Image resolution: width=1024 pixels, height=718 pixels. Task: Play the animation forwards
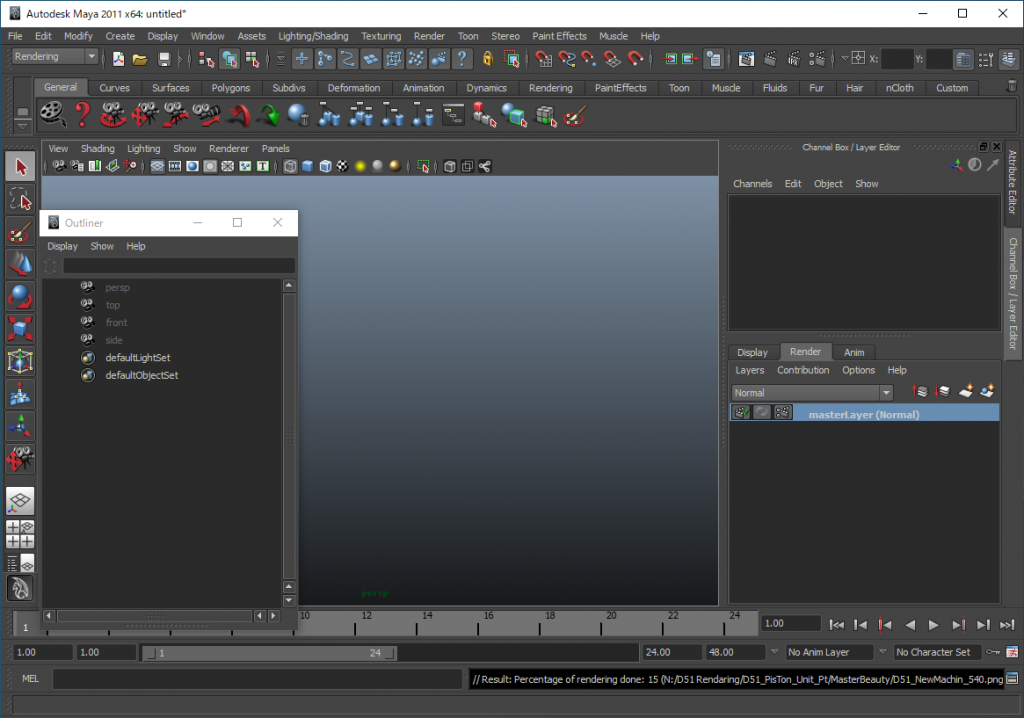(934, 625)
